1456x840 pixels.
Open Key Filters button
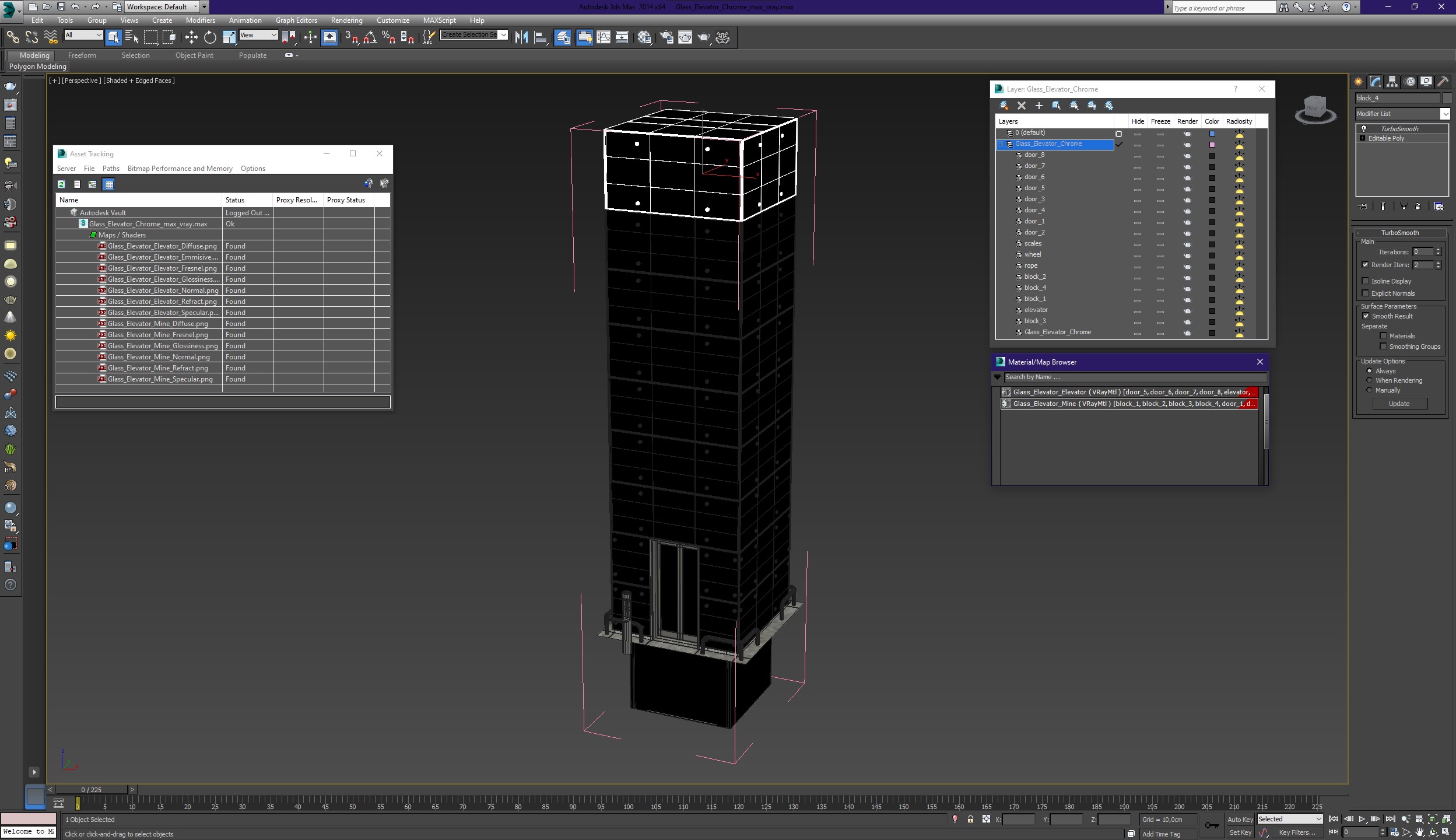pos(1297,832)
